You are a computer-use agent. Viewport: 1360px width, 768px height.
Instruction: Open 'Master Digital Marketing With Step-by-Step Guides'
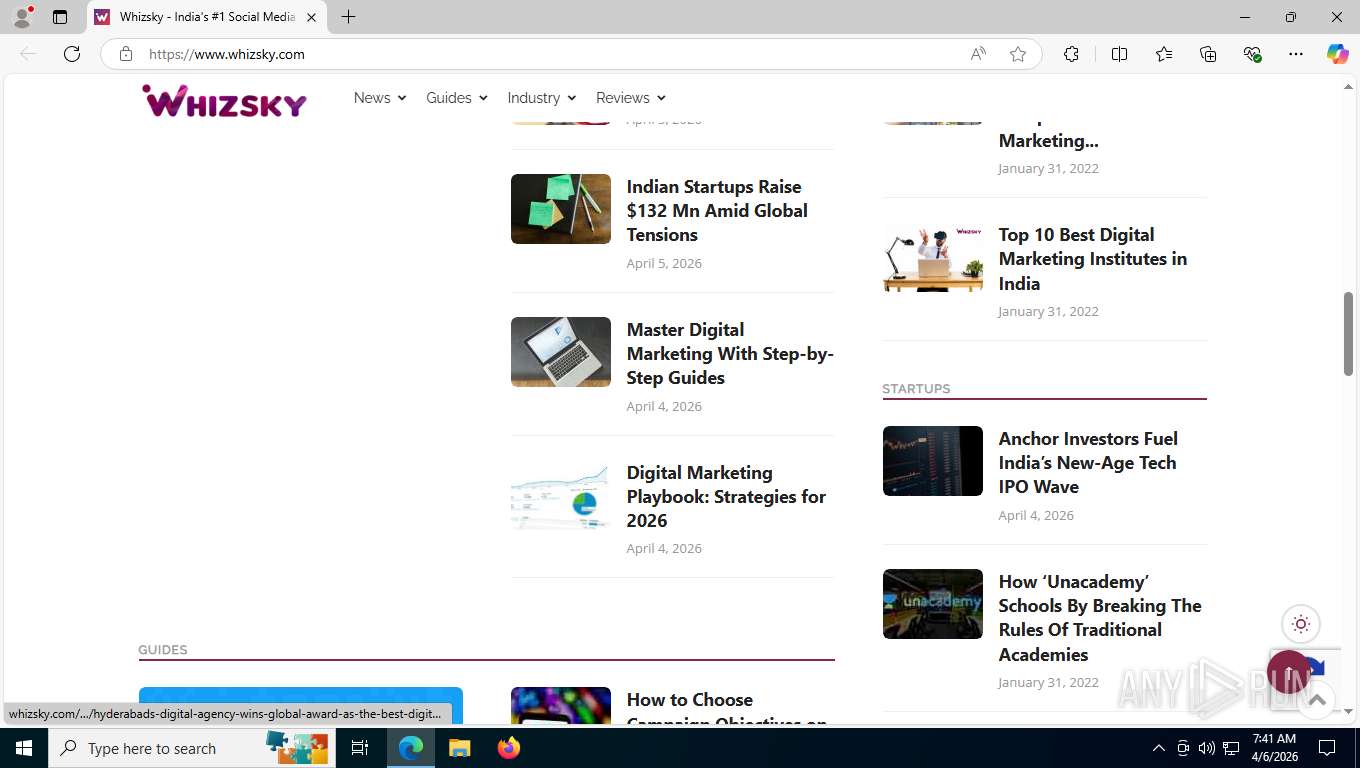pos(730,354)
